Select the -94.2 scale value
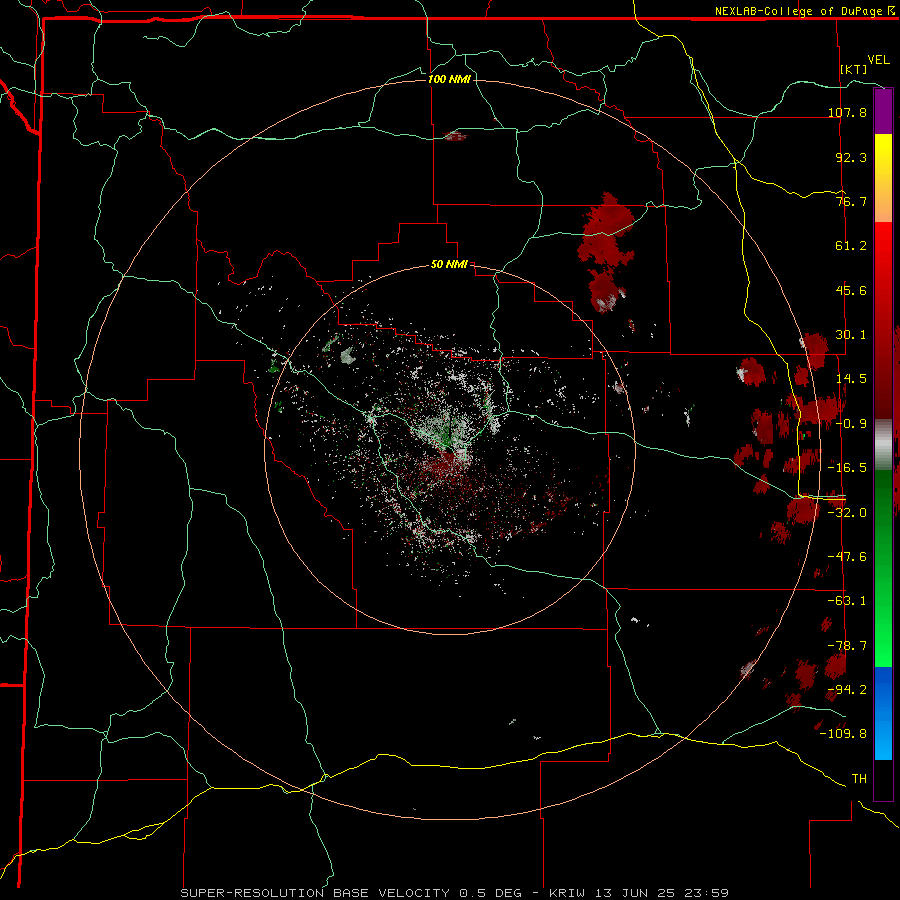900x900 pixels. point(847,689)
